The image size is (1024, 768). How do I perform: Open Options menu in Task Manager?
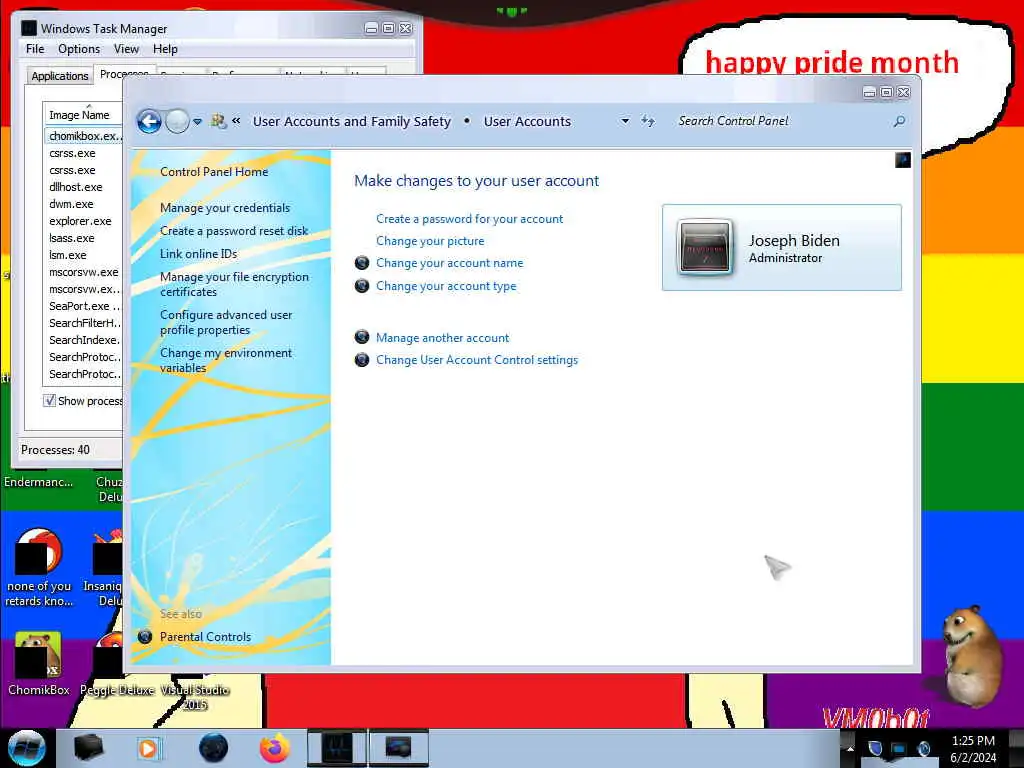[79, 49]
